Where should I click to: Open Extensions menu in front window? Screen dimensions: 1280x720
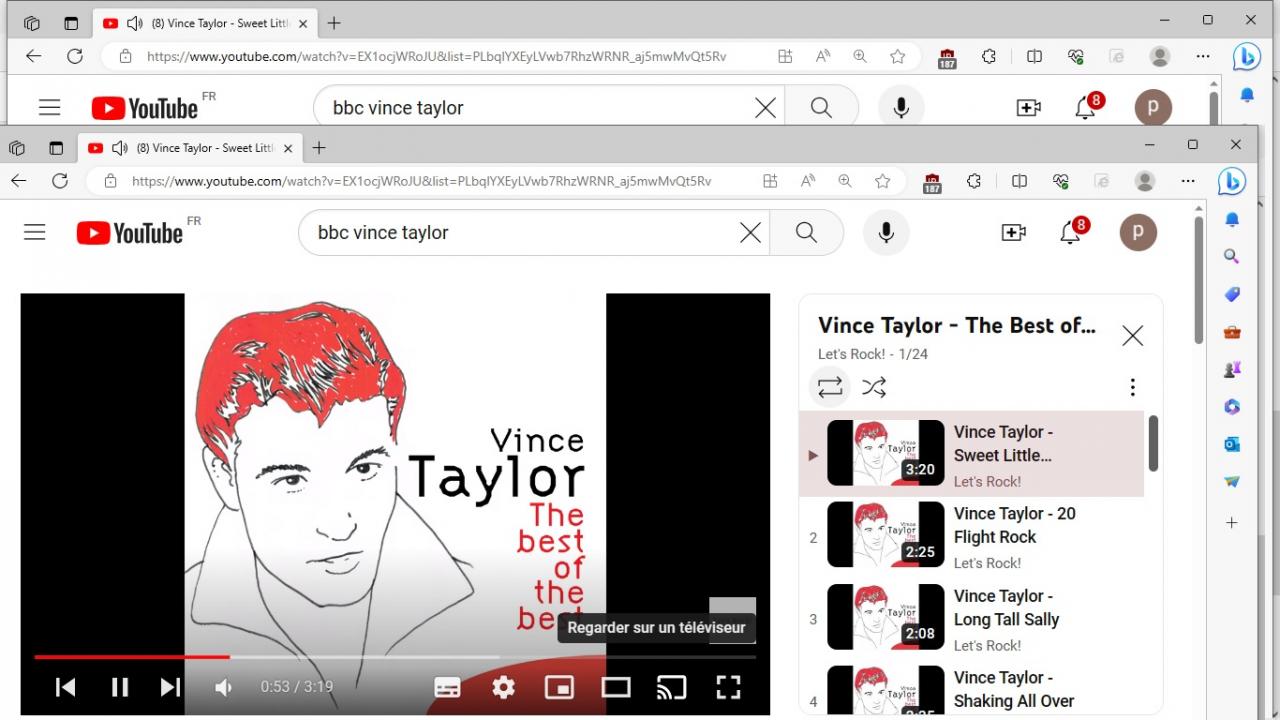click(x=974, y=181)
